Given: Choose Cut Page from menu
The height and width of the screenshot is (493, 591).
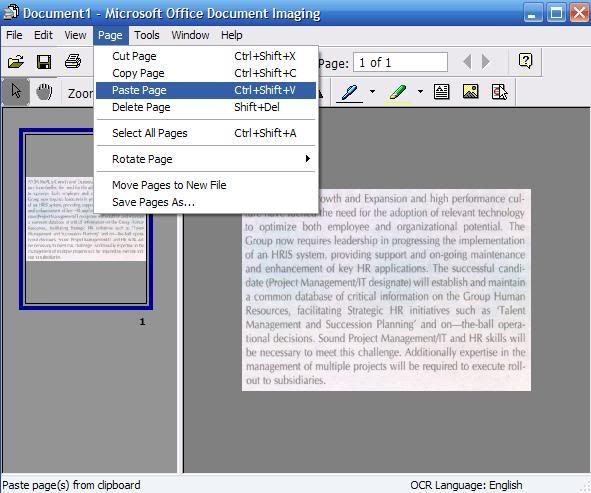Looking at the screenshot, I should 206,56.
